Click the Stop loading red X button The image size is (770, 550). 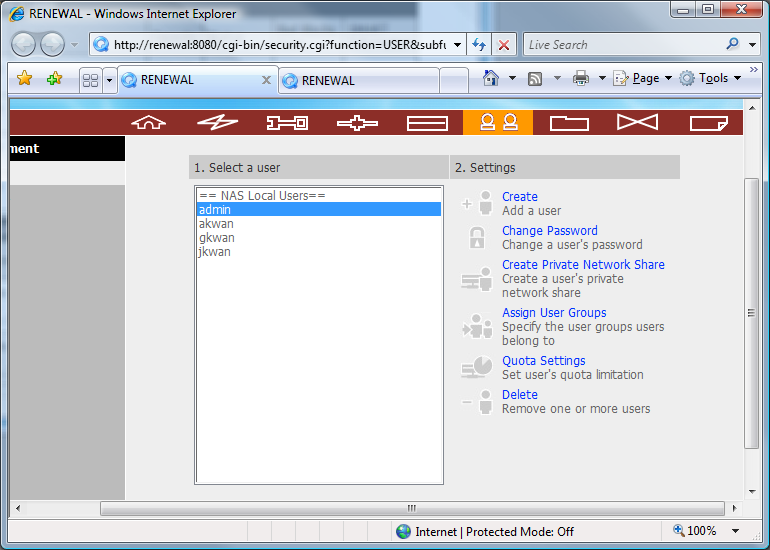click(x=504, y=45)
